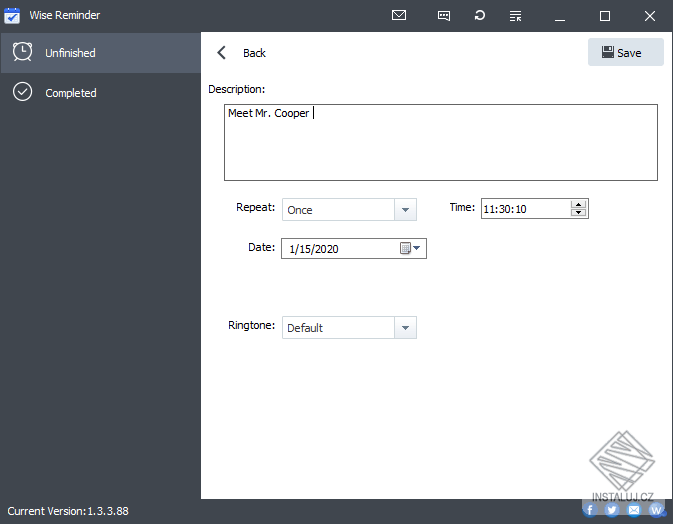Click the Wise Reminder app logo
This screenshot has width=673, height=524.
click(12, 15)
